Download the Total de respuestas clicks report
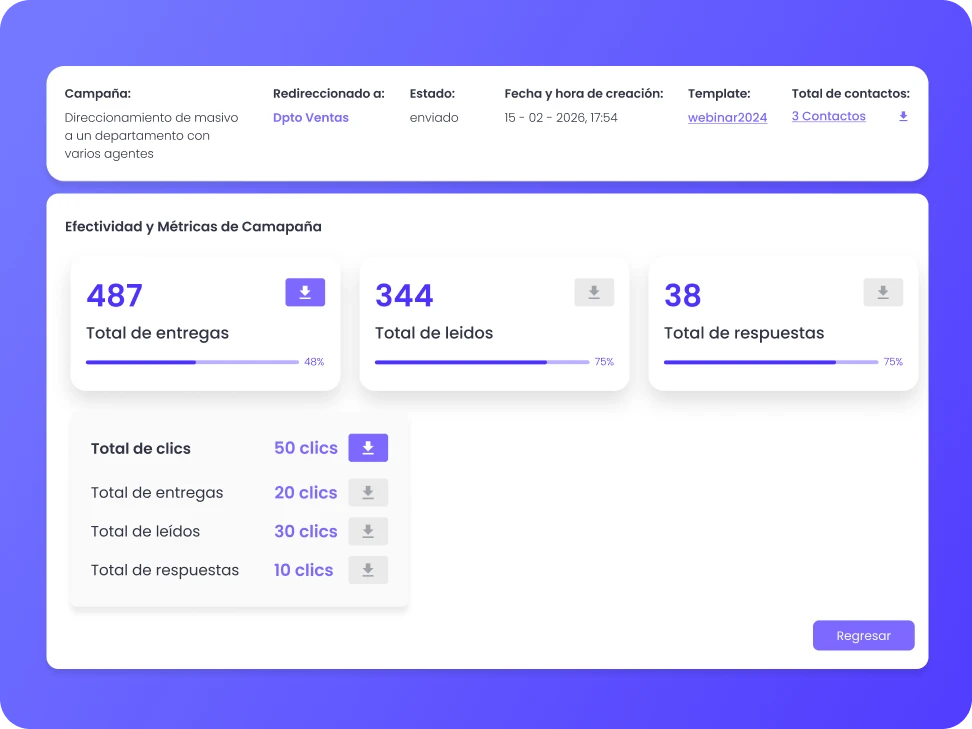972x729 pixels. tap(368, 569)
